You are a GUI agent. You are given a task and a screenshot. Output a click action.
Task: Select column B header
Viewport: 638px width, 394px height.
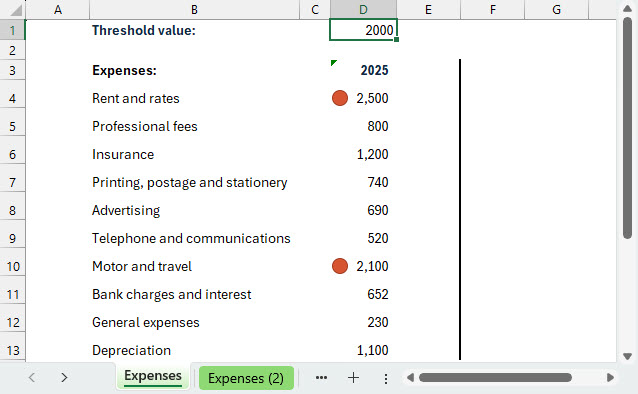[x=194, y=10]
